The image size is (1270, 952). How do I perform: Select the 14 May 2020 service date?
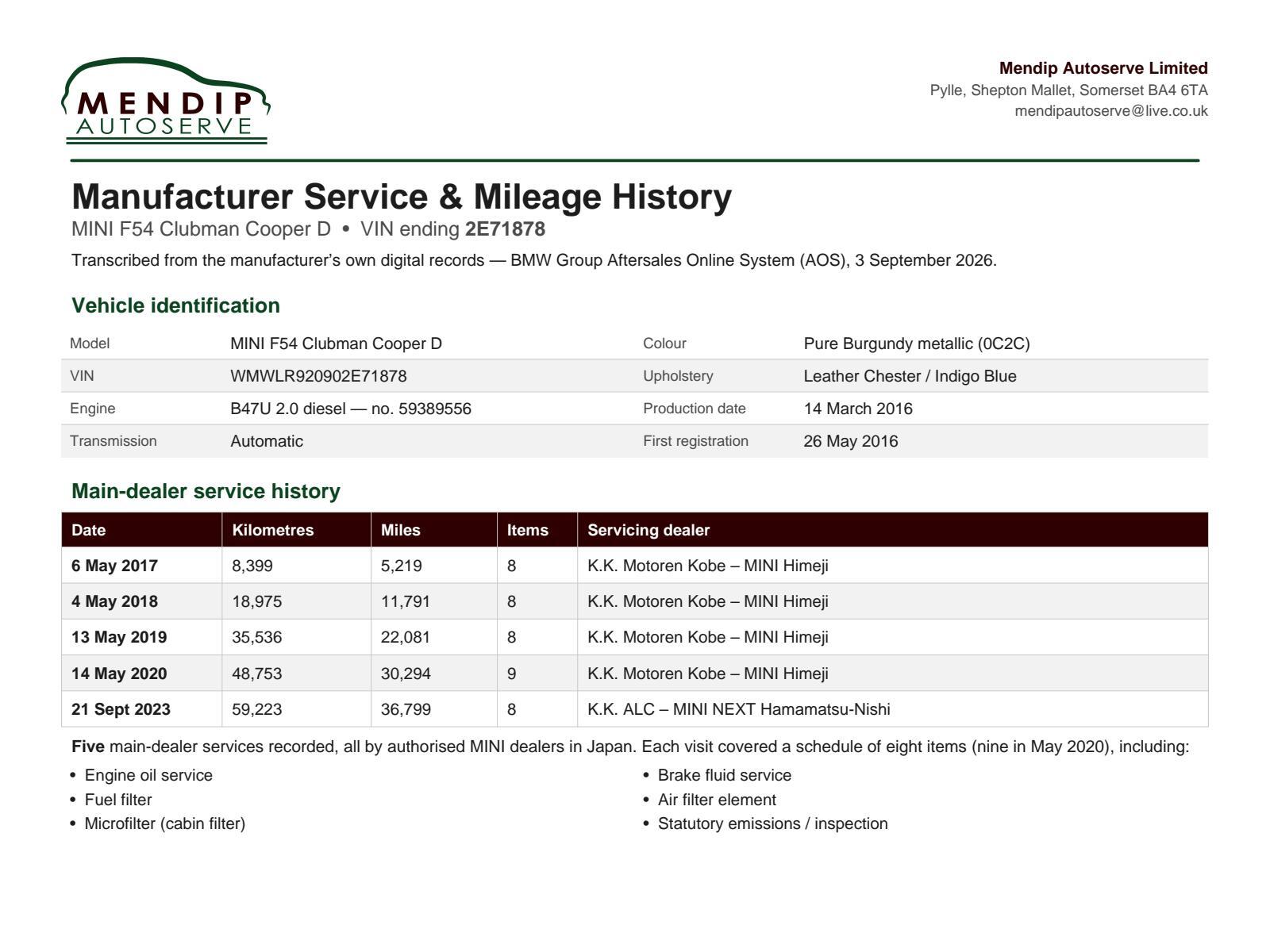click(x=119, y=674)
